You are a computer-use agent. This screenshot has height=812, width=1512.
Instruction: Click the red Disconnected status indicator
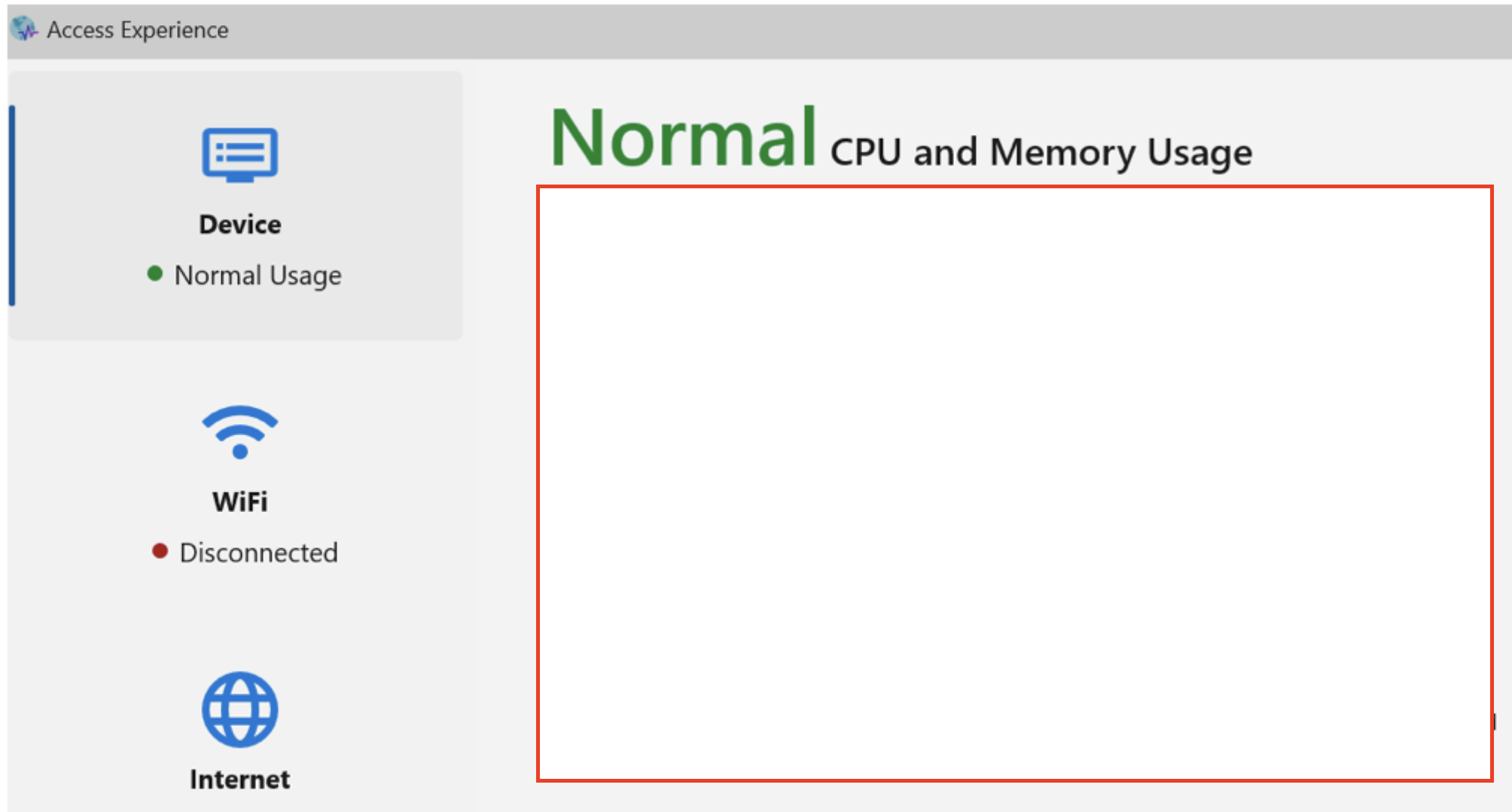click(x=160, y=551)
